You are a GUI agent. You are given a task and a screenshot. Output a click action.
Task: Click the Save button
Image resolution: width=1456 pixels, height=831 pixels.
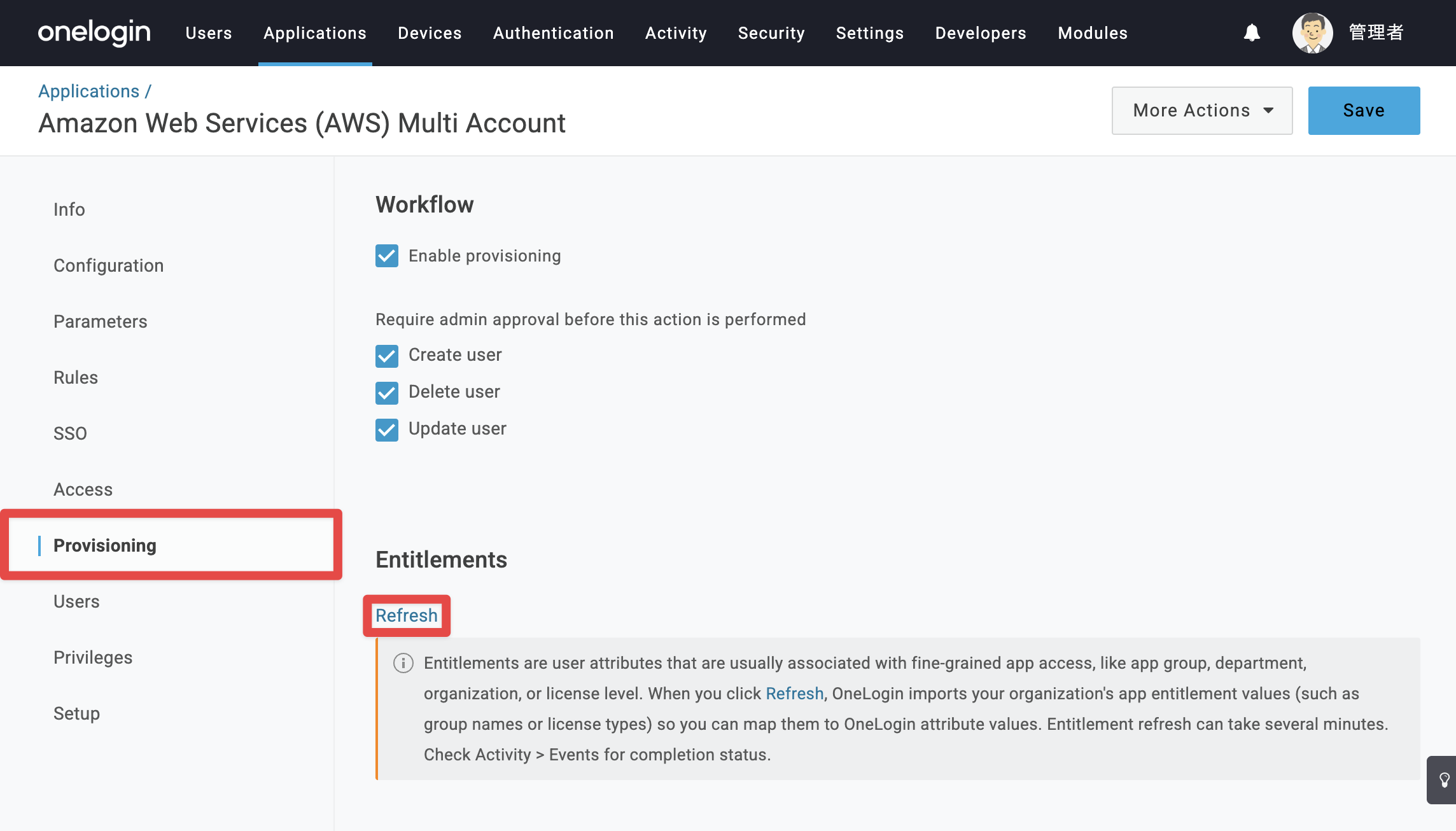coord(1364,110)
